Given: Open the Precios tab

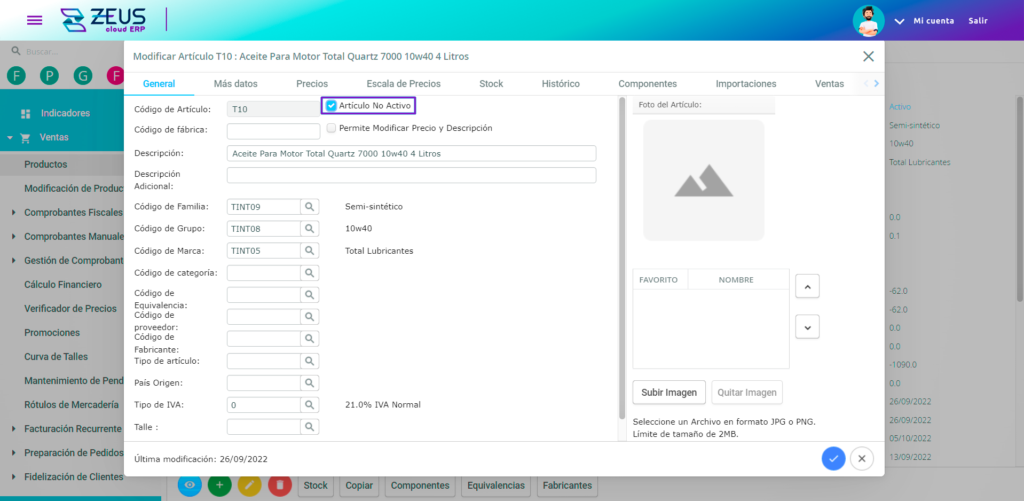Looking at the screenshot, I should tap(312, 84).
